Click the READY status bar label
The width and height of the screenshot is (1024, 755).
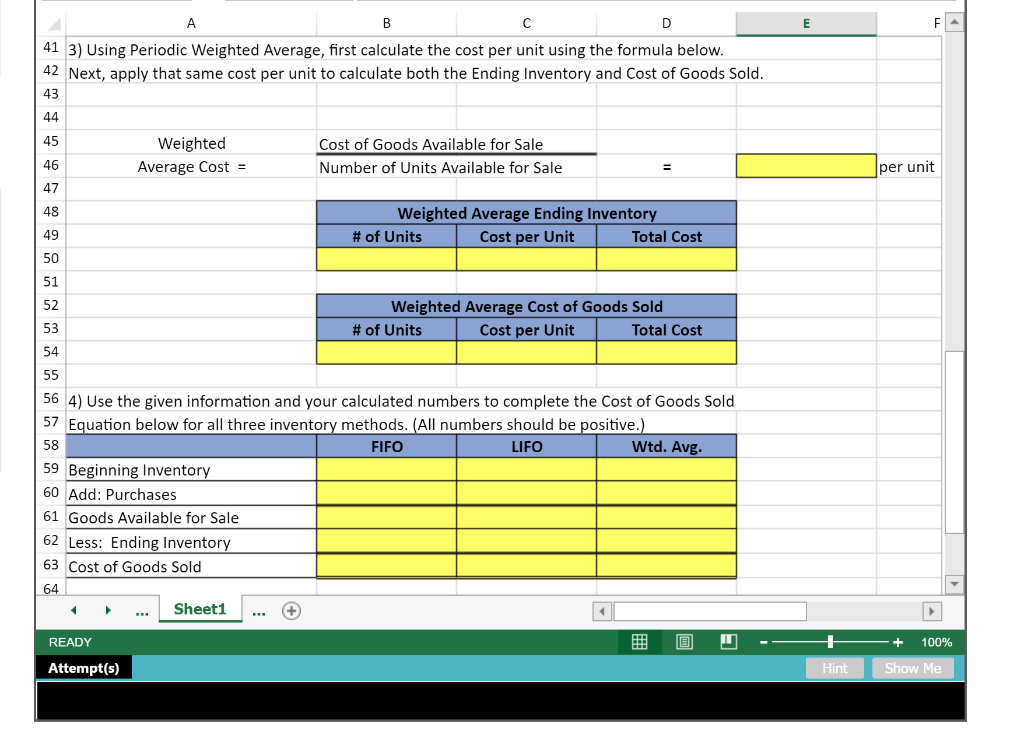(70, 642)
